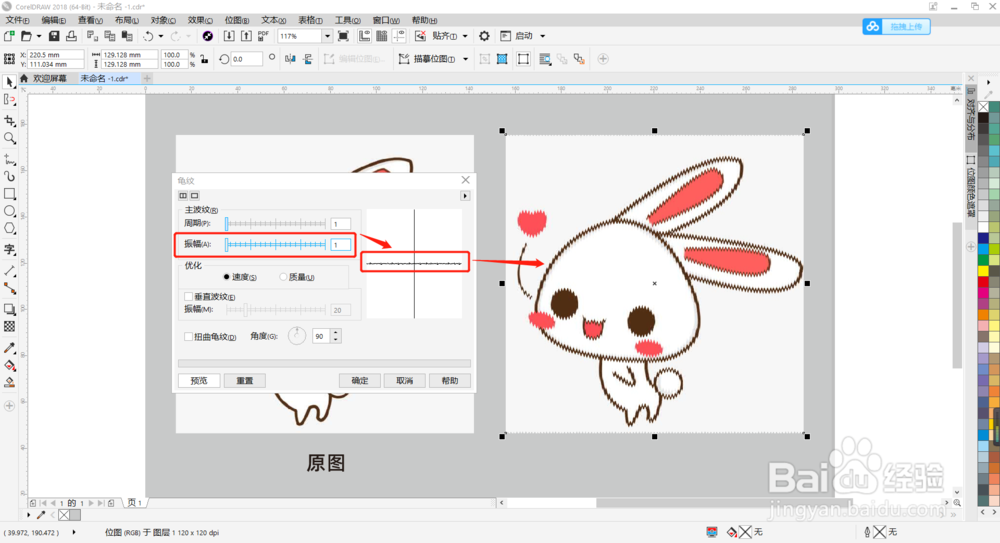Open the 文件 menu
The height and width of the screenshot is (543, 1000).
click(17, 20)
